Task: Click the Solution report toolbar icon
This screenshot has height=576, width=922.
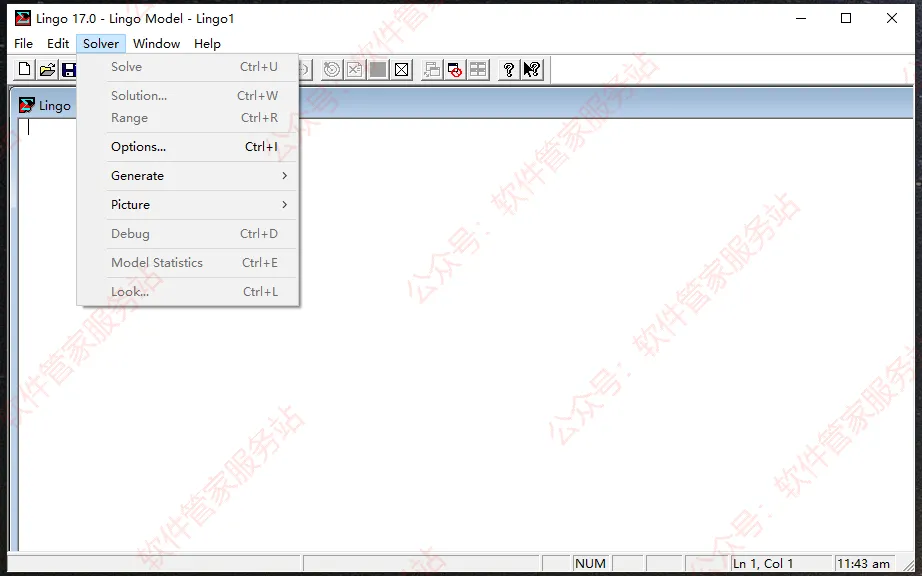Action: (x=355, y=70)
